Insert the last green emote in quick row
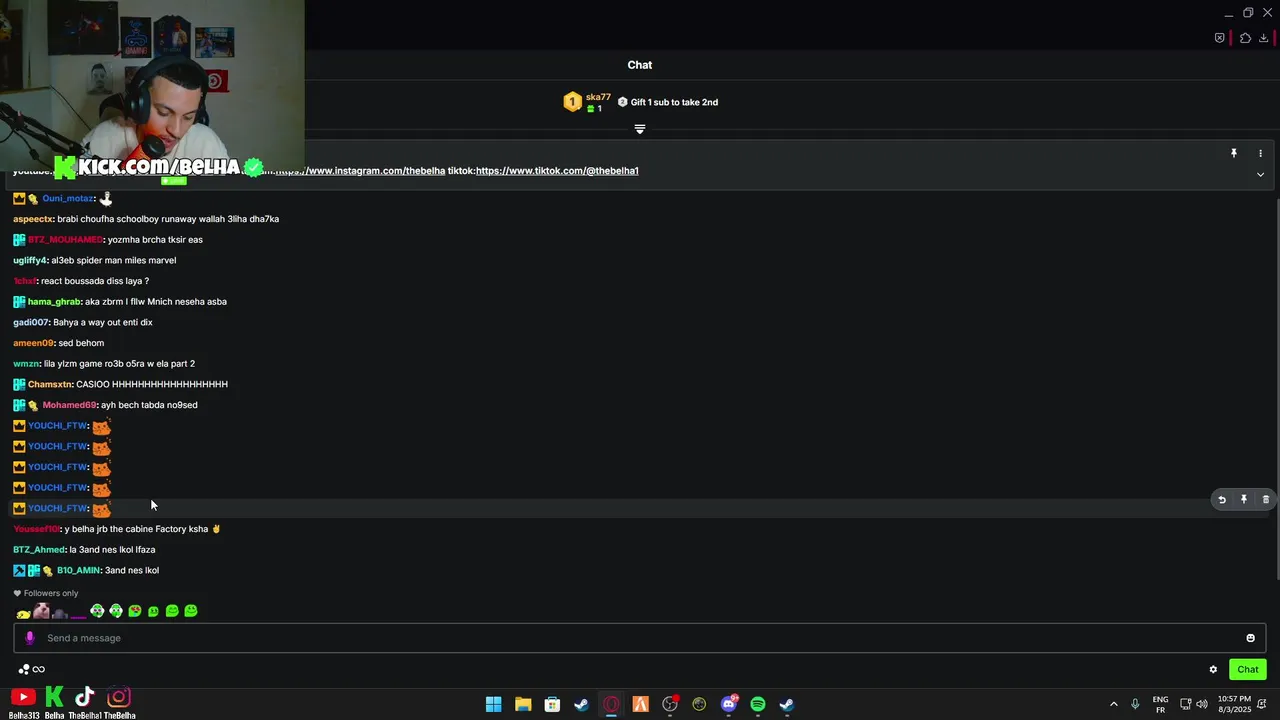Screen dimensions: 1280x720 click(x=191, y=611)
